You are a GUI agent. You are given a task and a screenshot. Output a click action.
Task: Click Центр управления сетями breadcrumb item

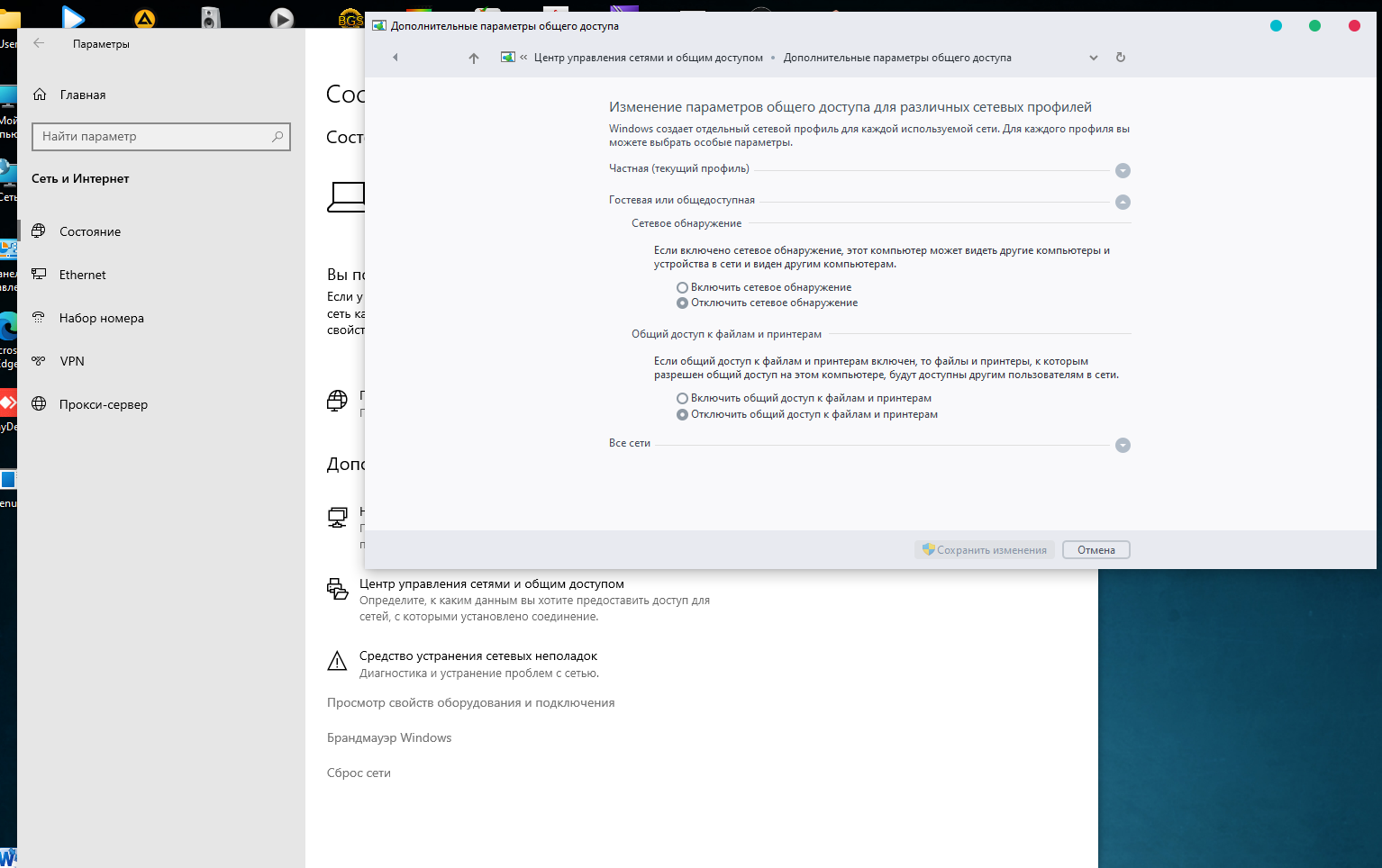648,58
